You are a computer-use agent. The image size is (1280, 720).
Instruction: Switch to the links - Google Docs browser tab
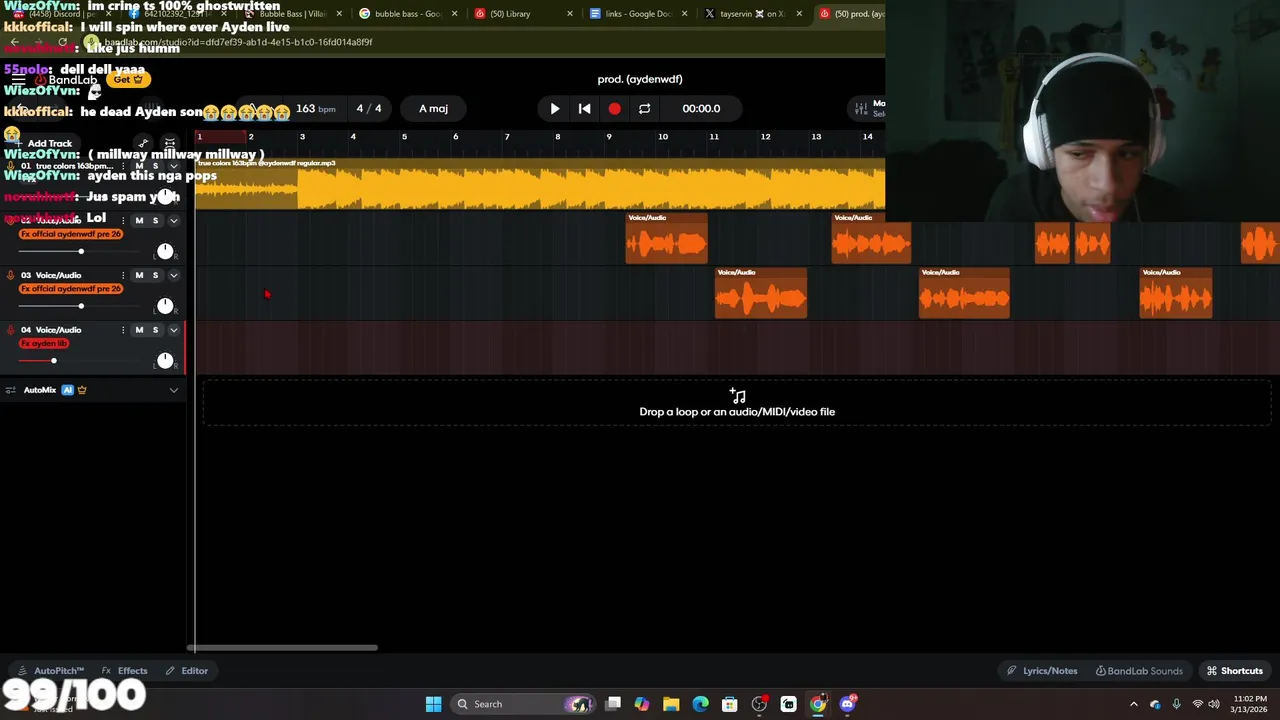(x=636, y=14)
